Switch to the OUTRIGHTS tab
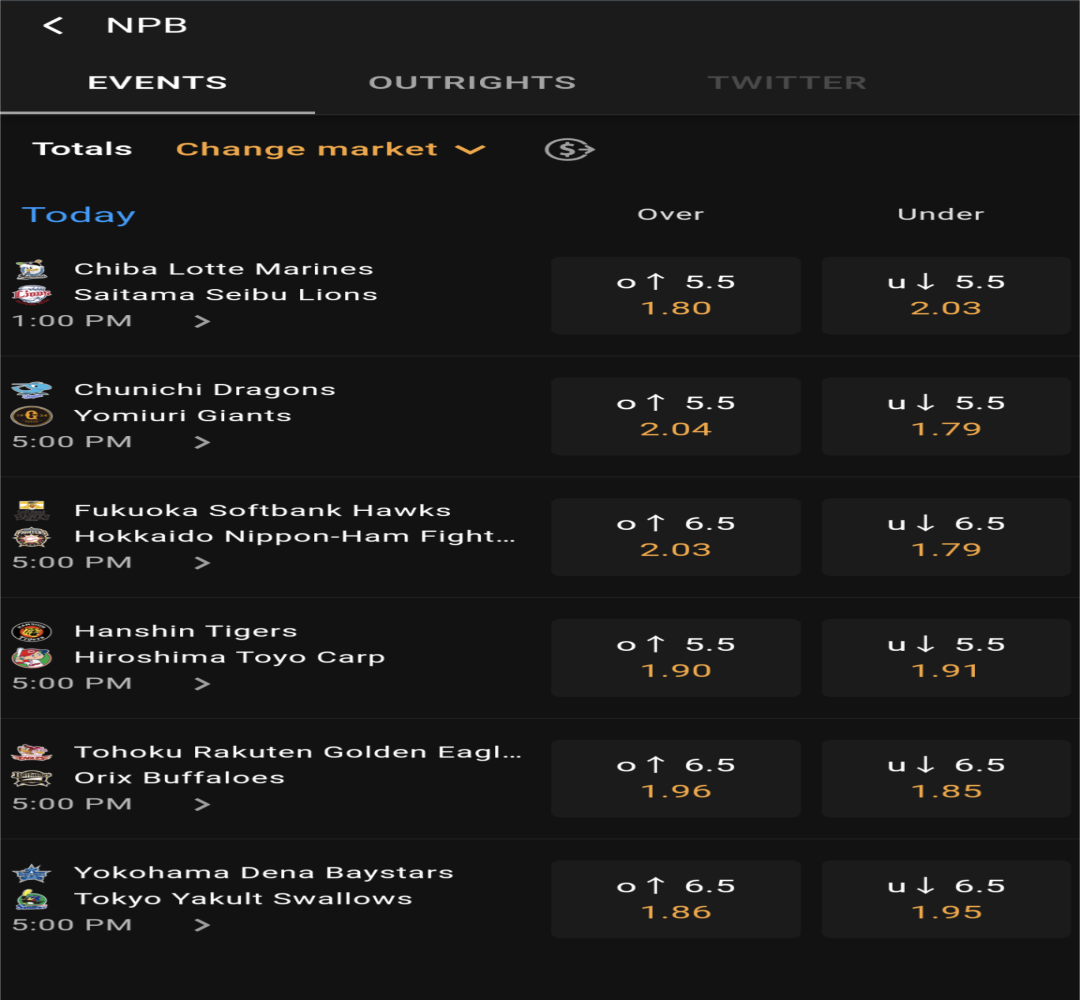Image resolution: width=1080 pixels, height=1000 pixels. pyautogui.click(x=472, y=83)
